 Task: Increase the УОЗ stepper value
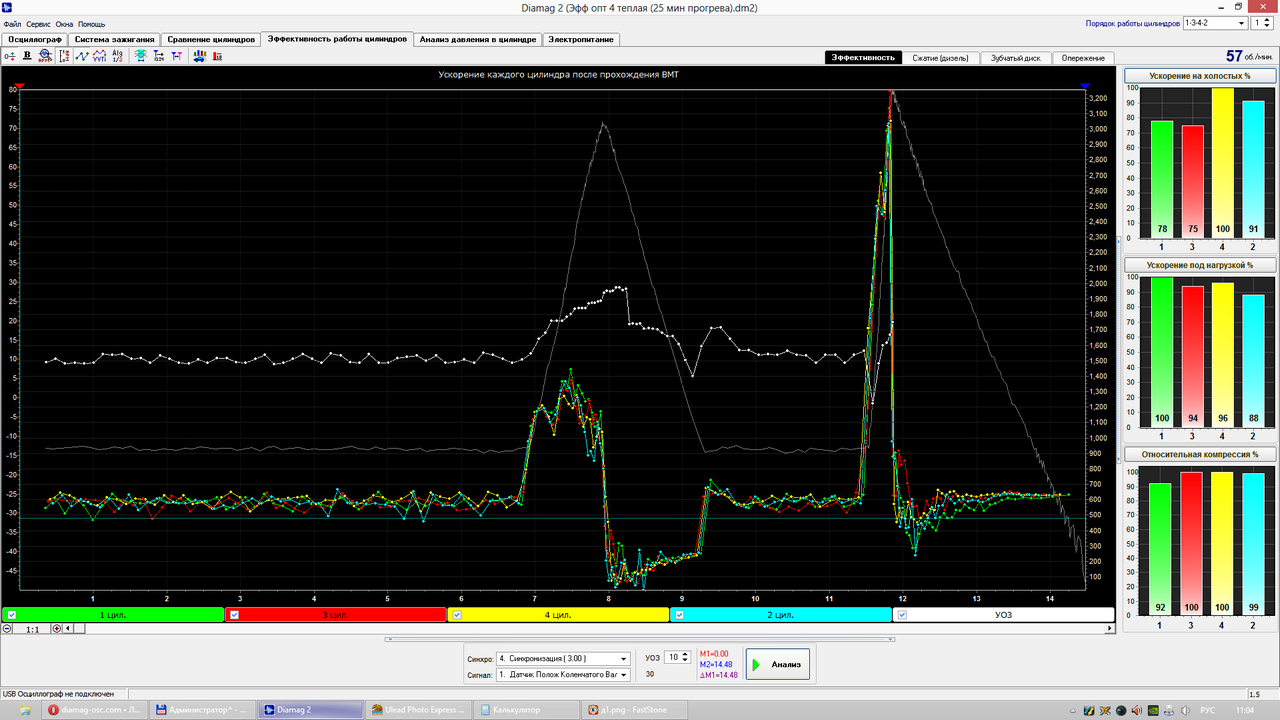(x=686, y=654)
